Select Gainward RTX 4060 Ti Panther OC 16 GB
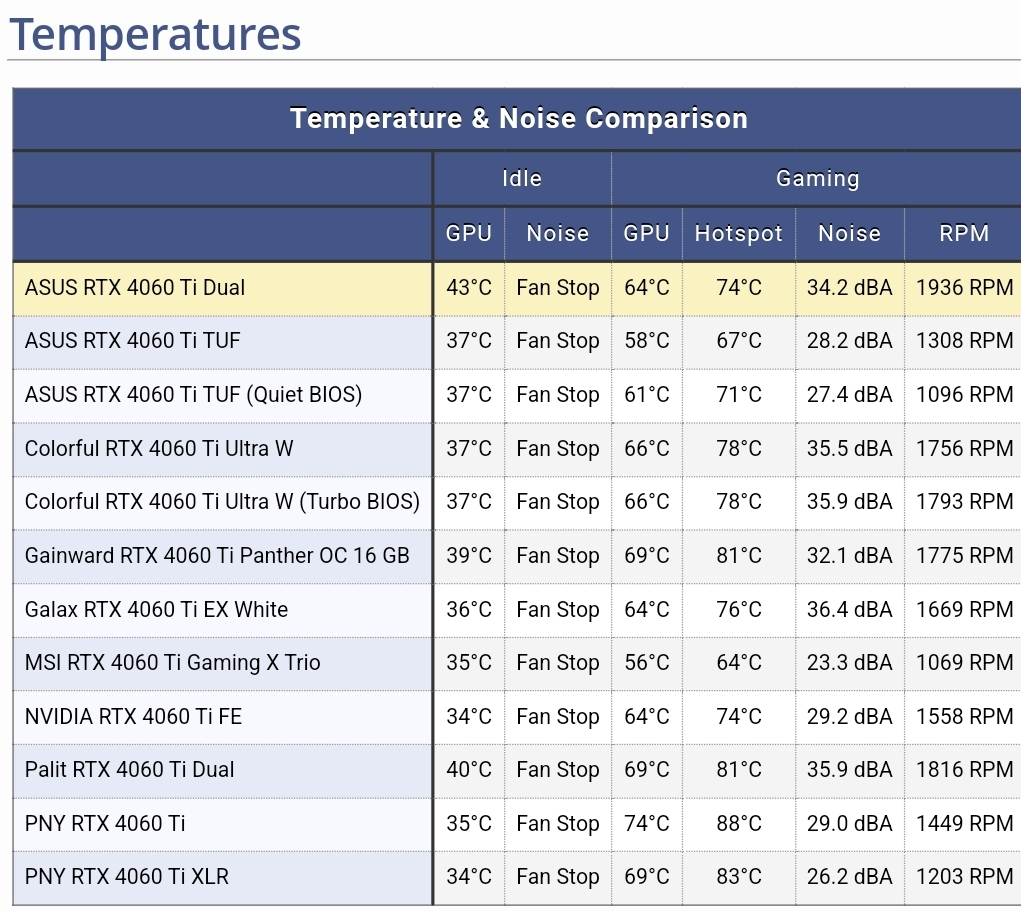The image size is (1021, 911). coord(217,556)
